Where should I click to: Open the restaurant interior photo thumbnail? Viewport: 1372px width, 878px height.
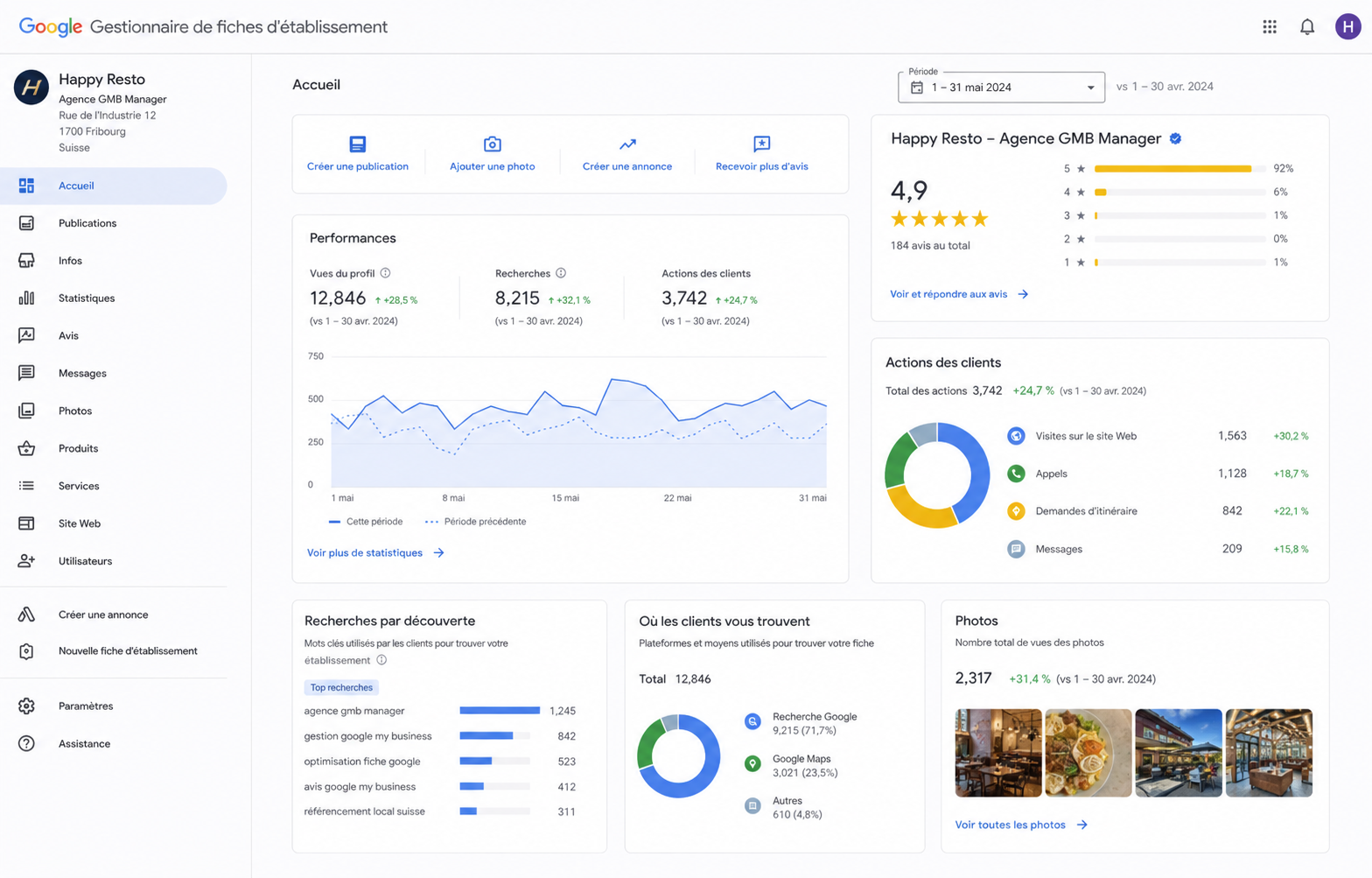(998, 753)
